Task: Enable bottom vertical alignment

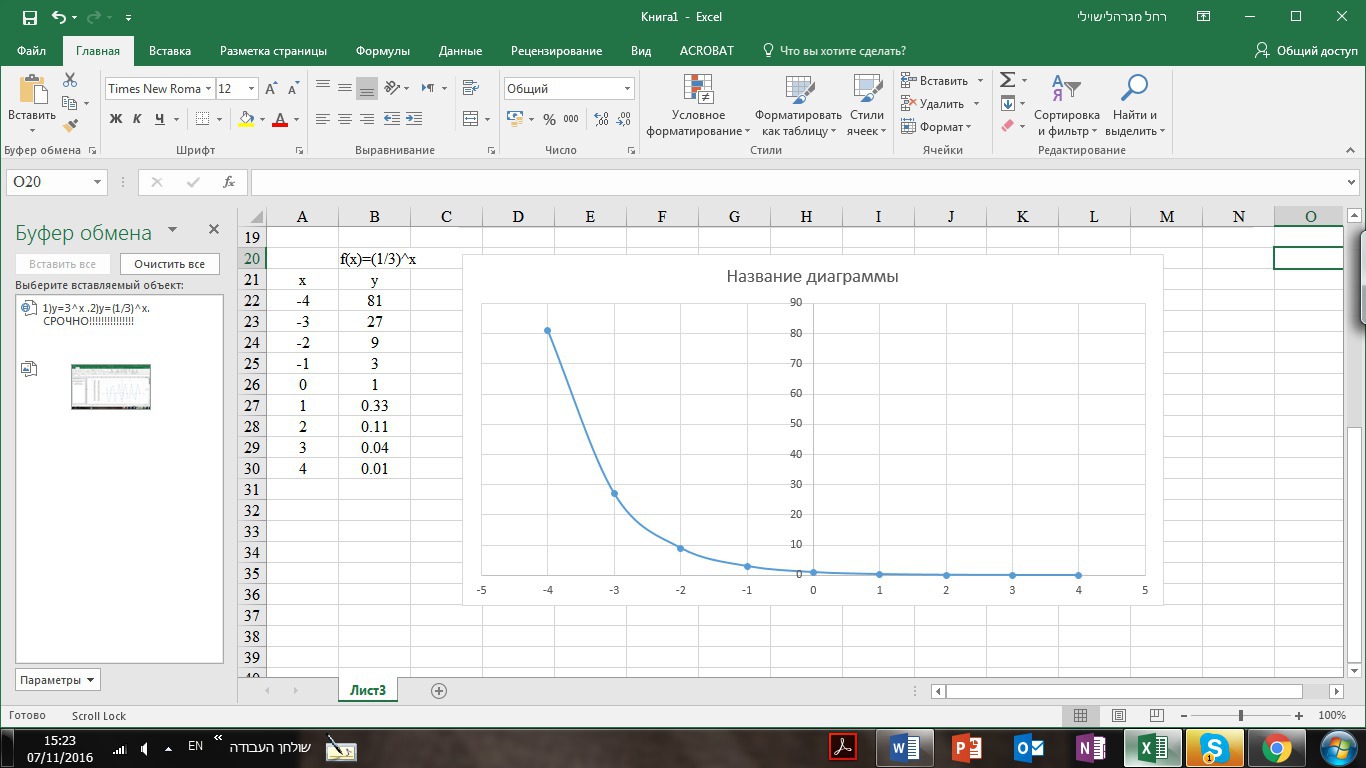Action: click(367, 89)
